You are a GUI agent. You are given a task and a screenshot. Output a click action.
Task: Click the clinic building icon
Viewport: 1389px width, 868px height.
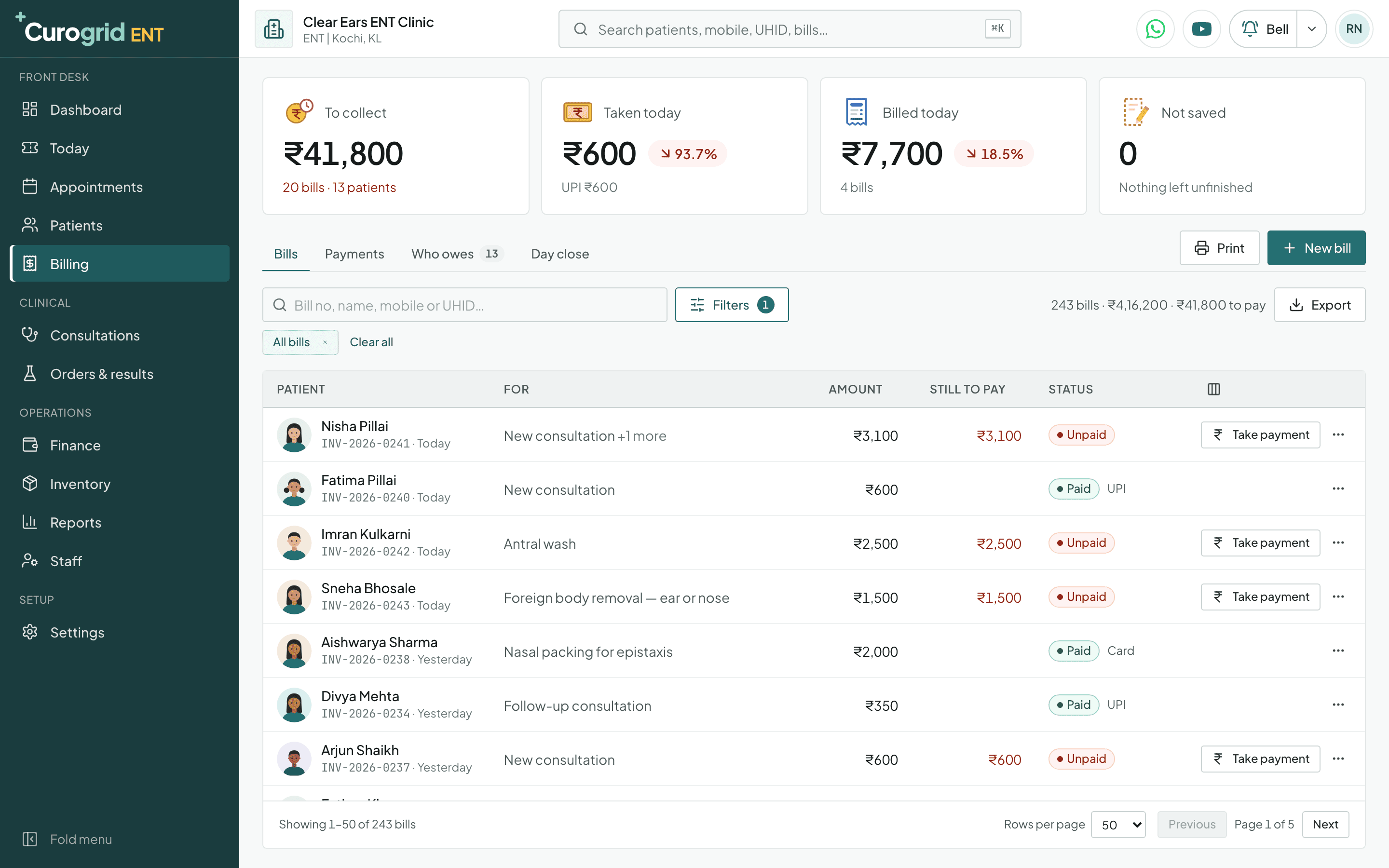(x=274, y=29)
